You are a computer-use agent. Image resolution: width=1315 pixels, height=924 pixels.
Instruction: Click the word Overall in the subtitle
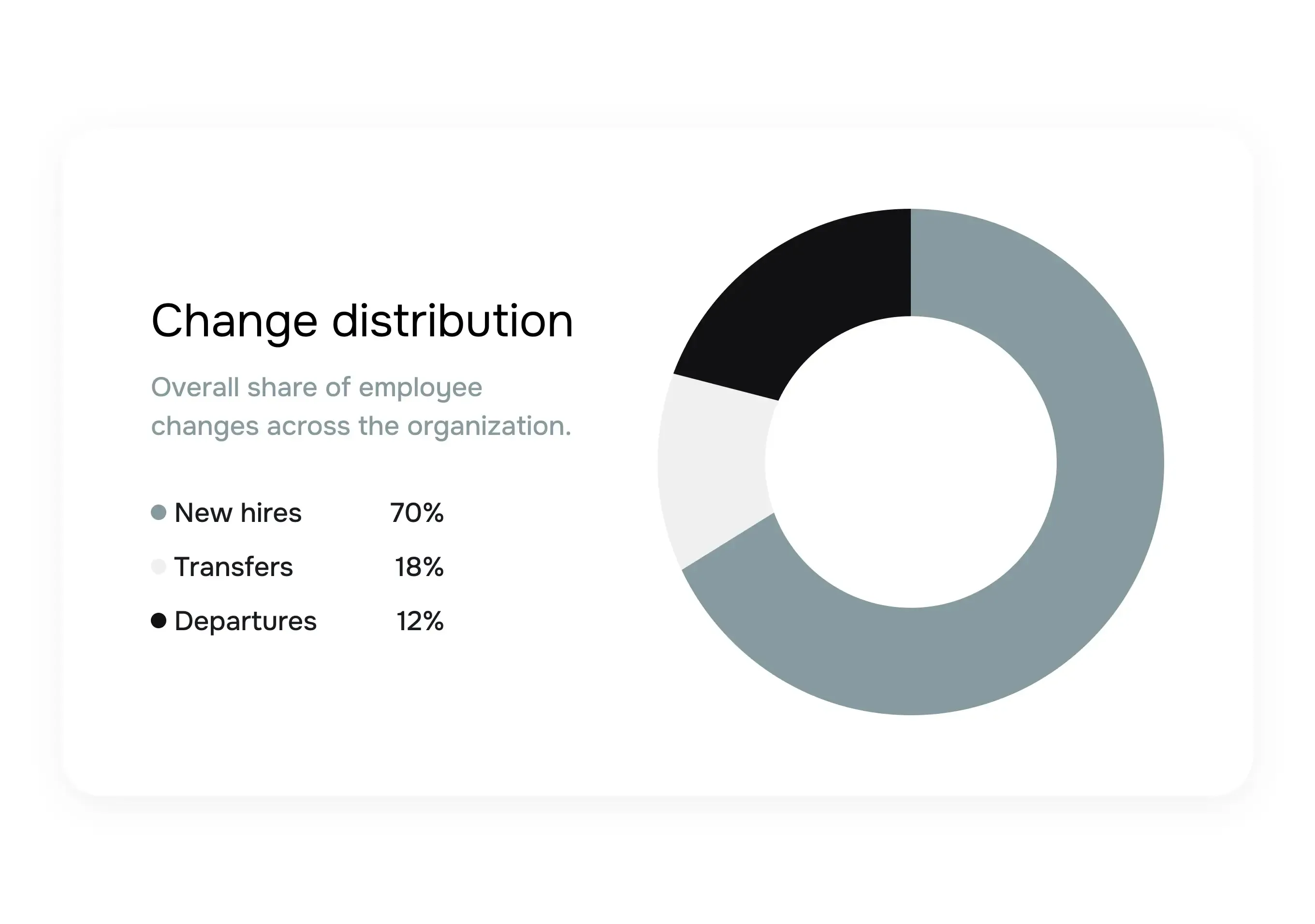point(195,387)
